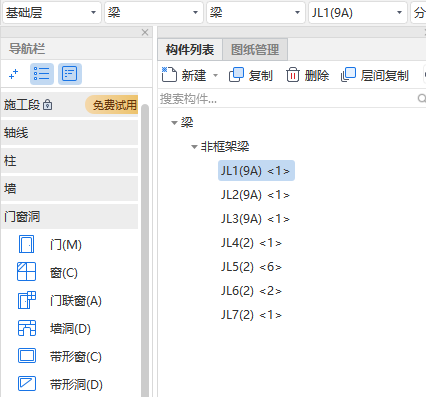Click the 删除 button label
The height and width of the screenshot is (397, 426).
317,76
